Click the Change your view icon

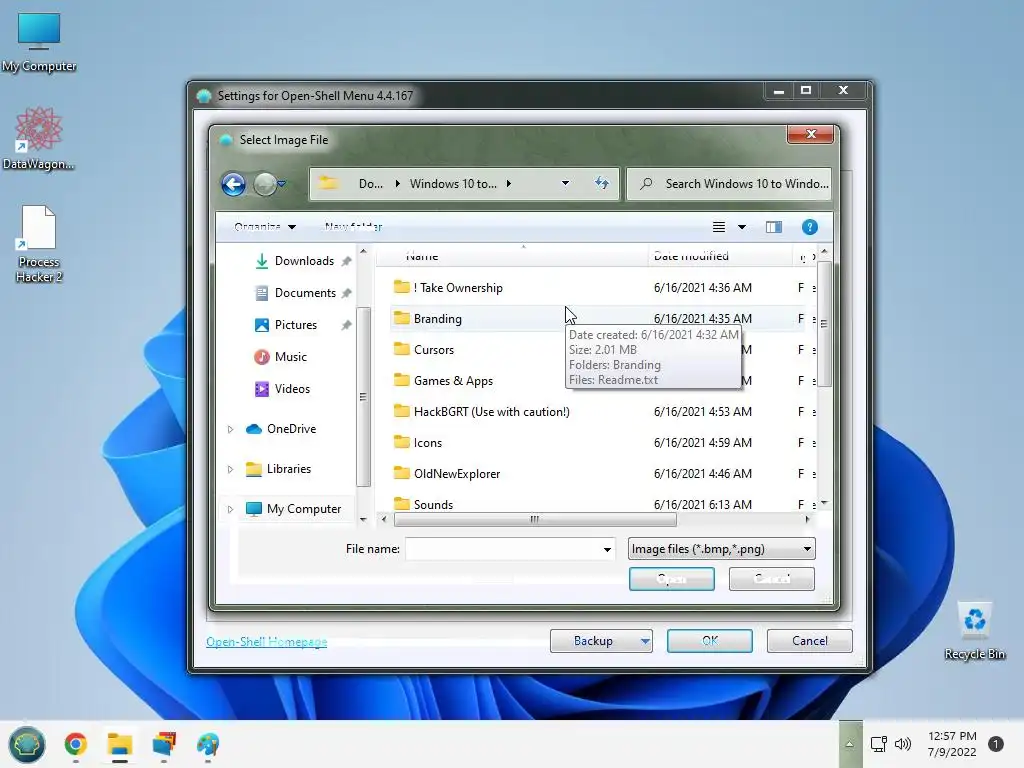click(718, 227)
